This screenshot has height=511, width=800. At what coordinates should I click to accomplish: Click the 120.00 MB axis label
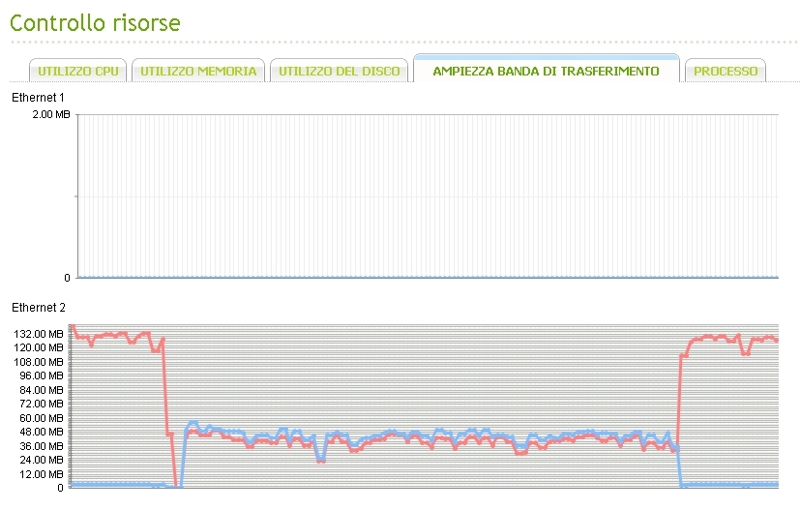[39, 347]
